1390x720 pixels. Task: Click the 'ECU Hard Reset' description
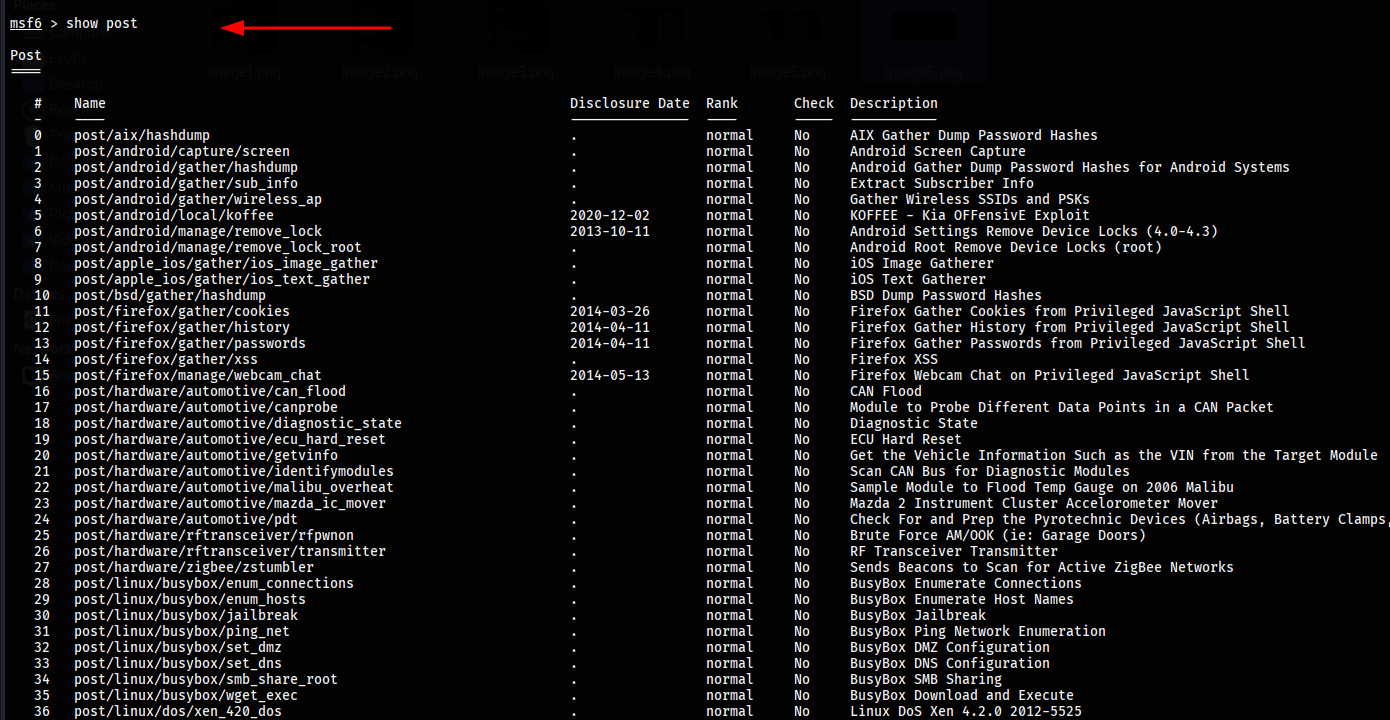click(x=905, y=439)
